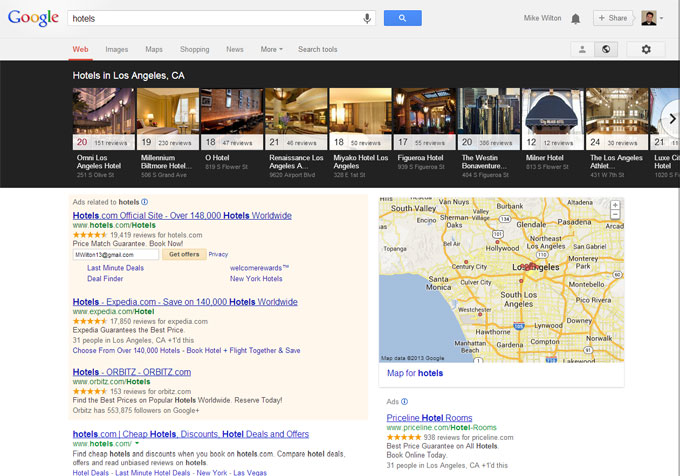Switch to global results globe icon

pyautogui.click(x=606, y=49)
